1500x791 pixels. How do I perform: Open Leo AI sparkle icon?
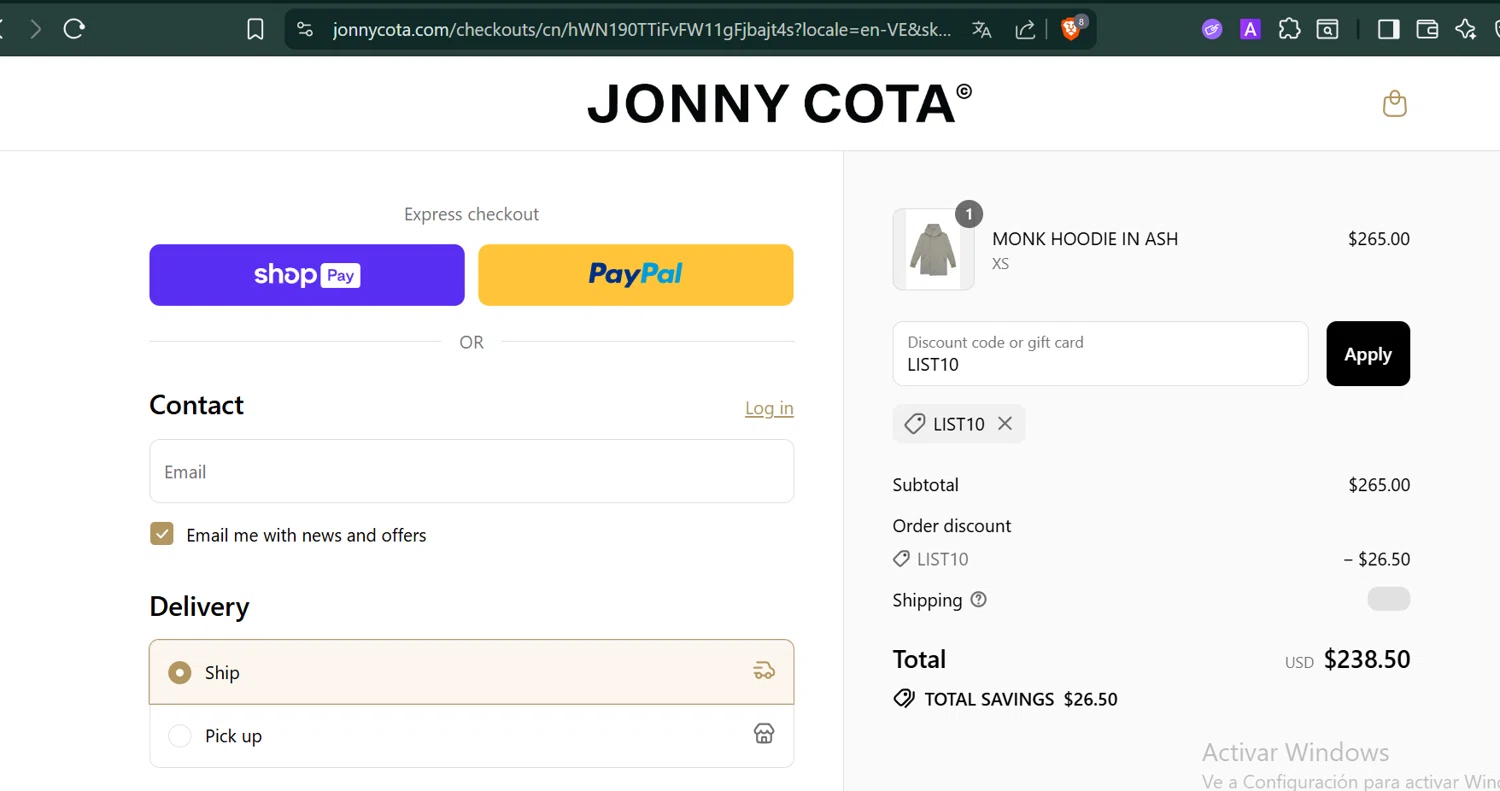tap(1466, 30)
